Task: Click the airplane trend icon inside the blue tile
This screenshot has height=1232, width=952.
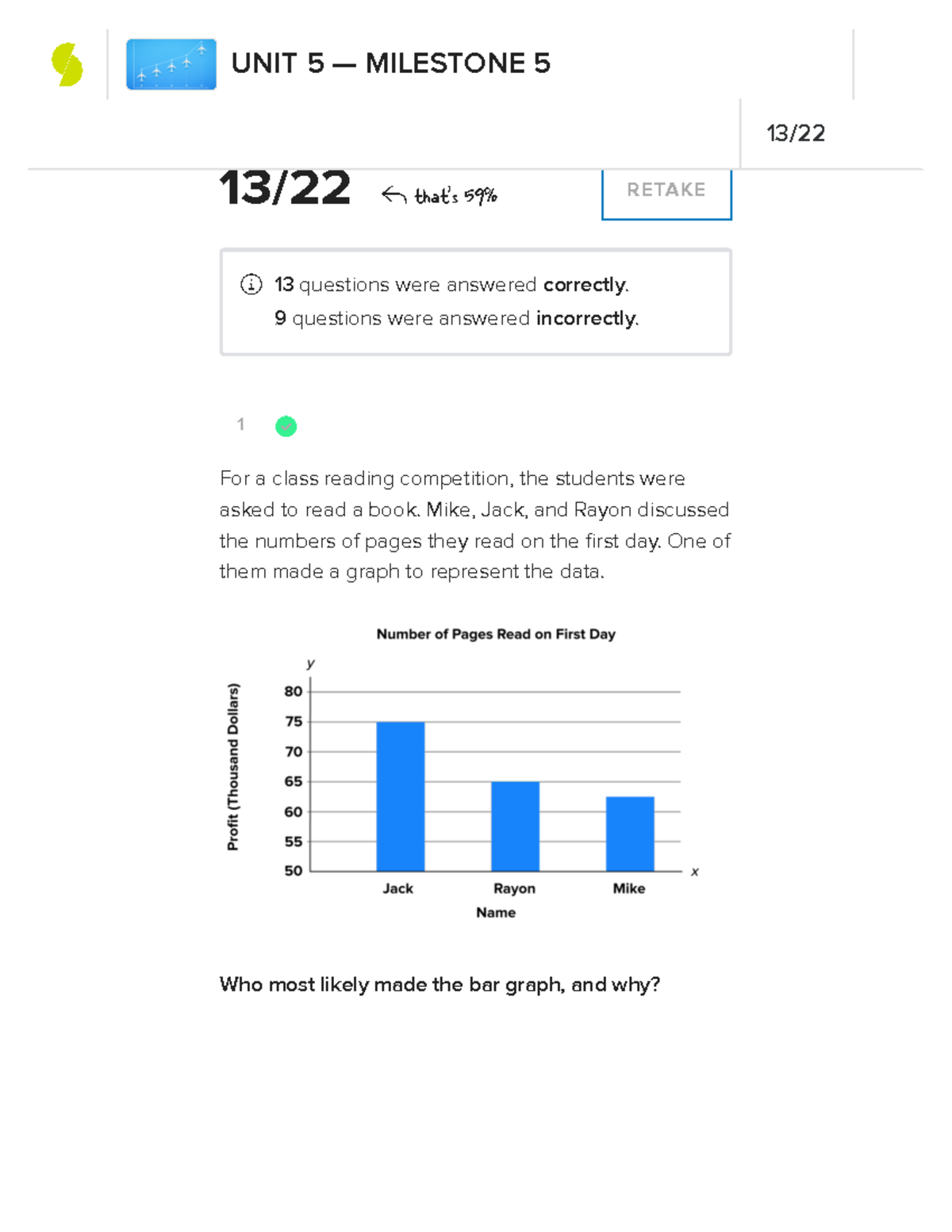Action: pyautogui.click(x=171, y=65)
